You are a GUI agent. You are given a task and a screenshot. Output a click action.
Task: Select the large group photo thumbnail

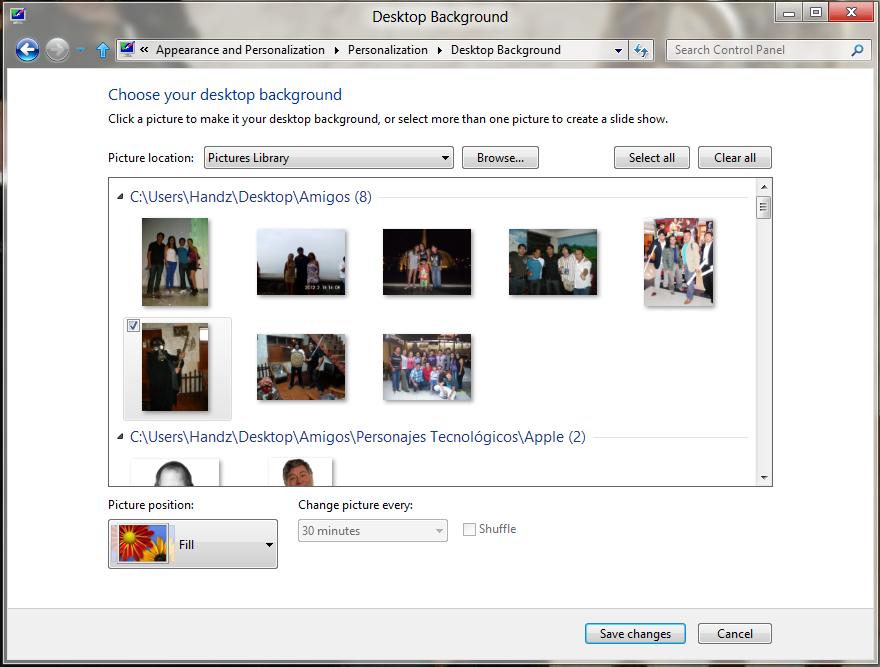pyautogui.click(x=427, y=367)
